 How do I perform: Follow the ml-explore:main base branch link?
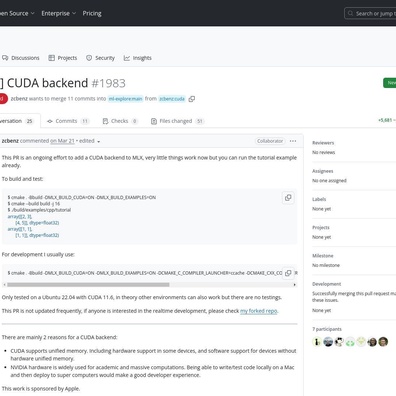pos(126,99)
